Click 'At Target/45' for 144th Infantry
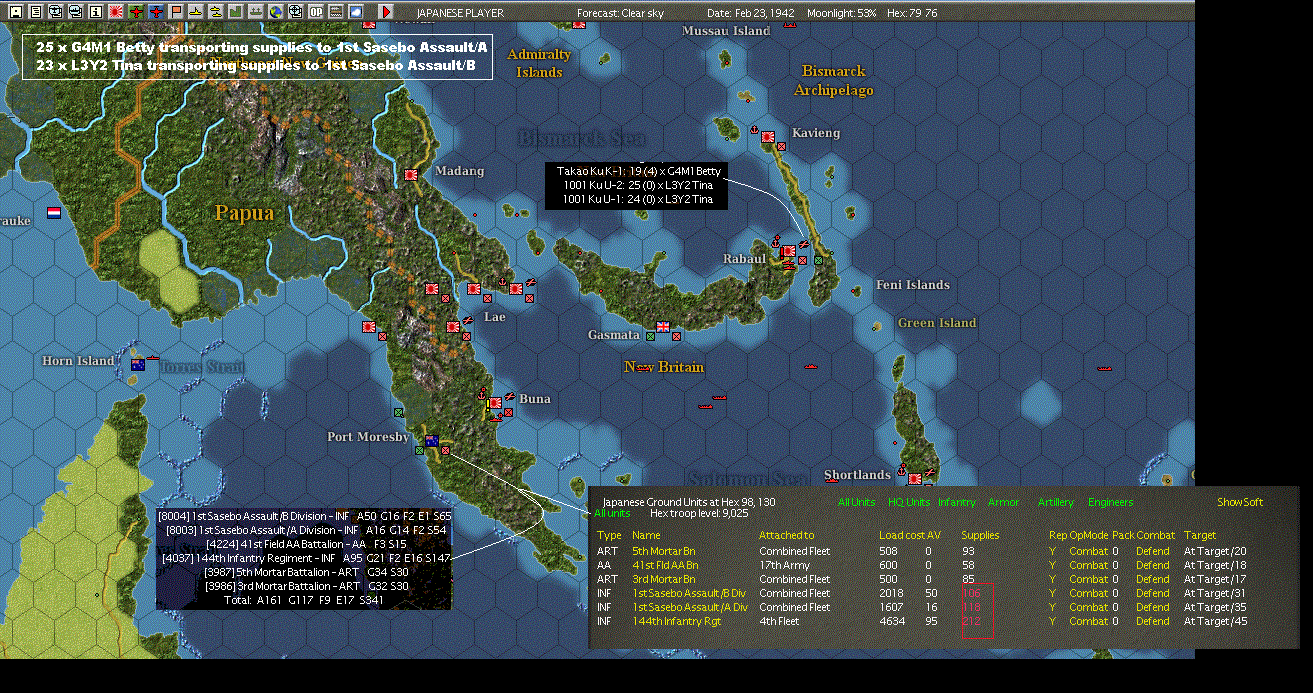 pyautogui.click(x=1215, y=621)
